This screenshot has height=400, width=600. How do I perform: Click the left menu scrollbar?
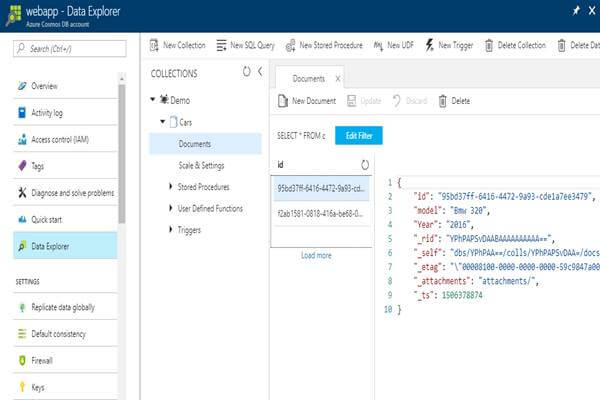click(122, 154)
